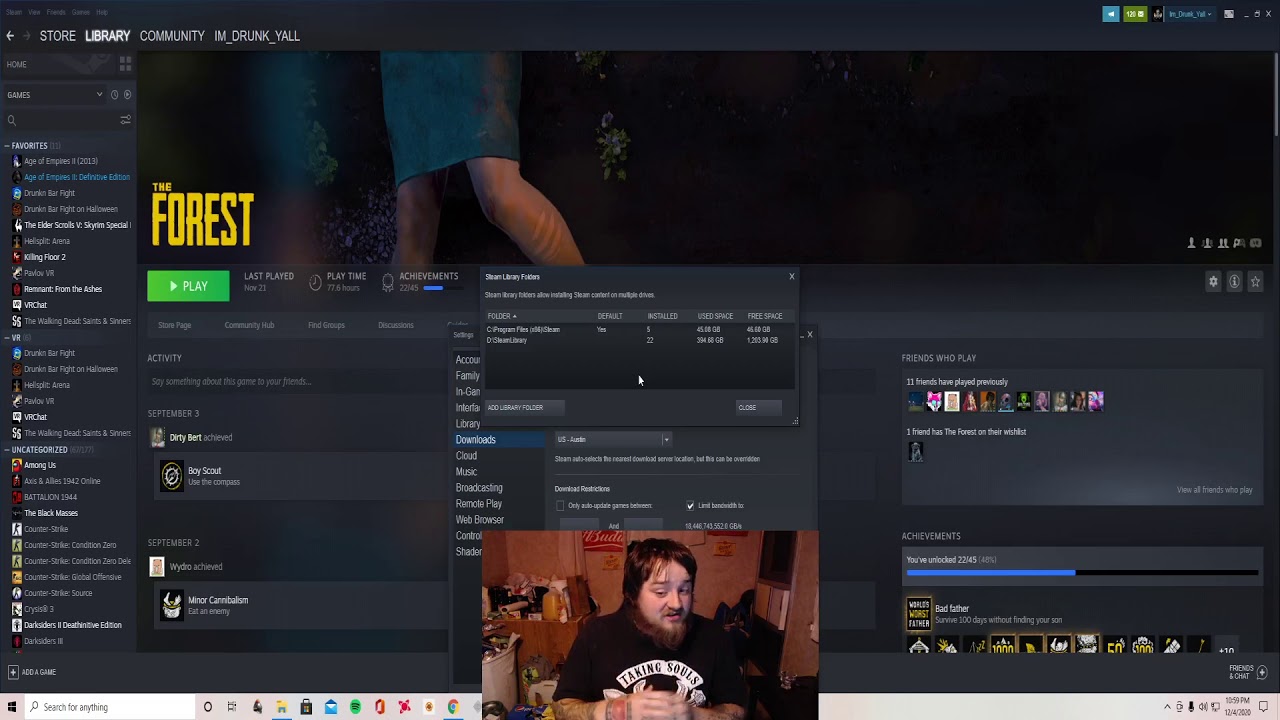Open Chrome from the taskbar
This screenshot has width=1280, height=720.
[x=453, y=707]
